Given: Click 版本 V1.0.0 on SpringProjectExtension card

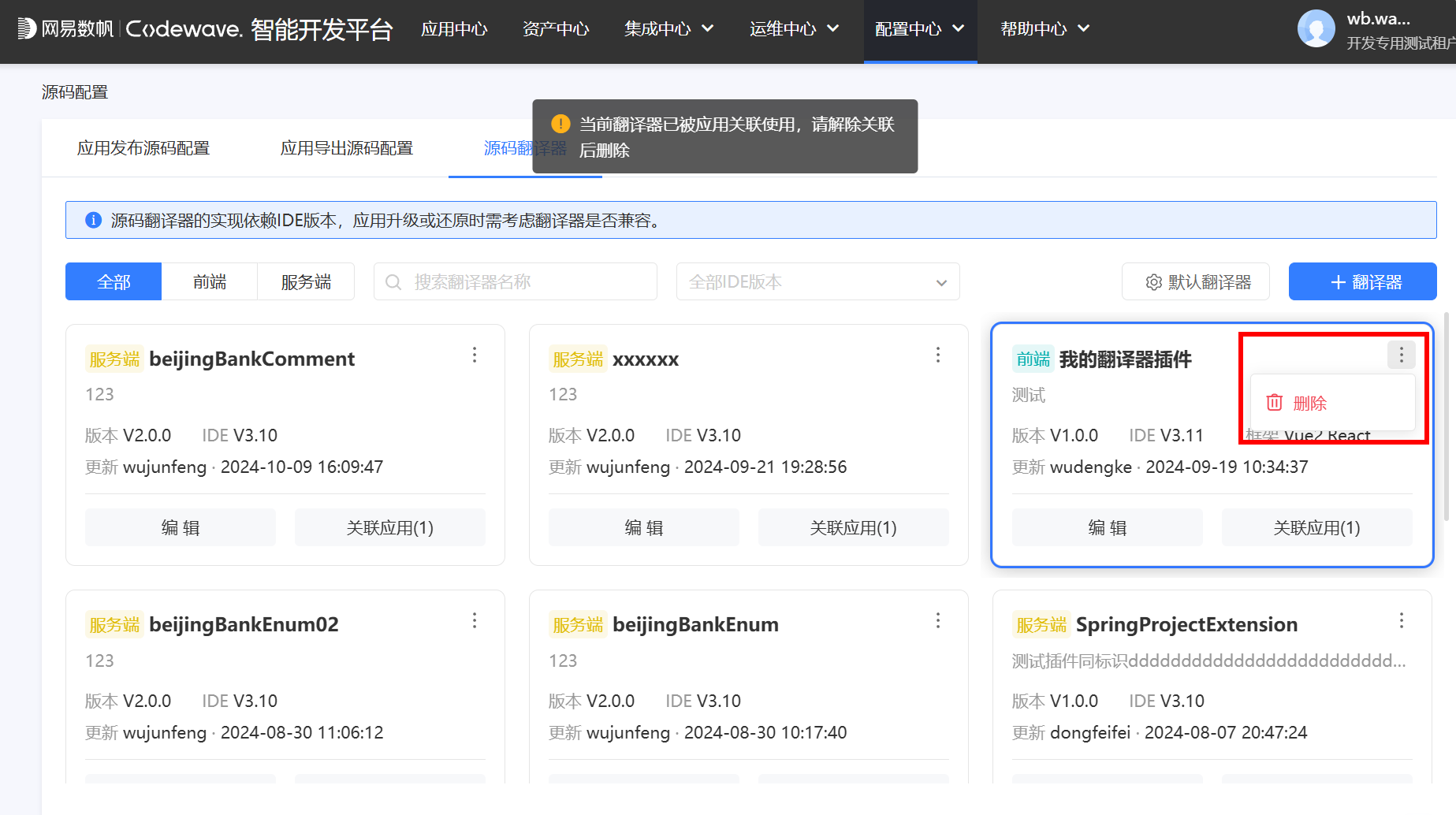Looking at the screenshot, I should tap(1055, 701).
